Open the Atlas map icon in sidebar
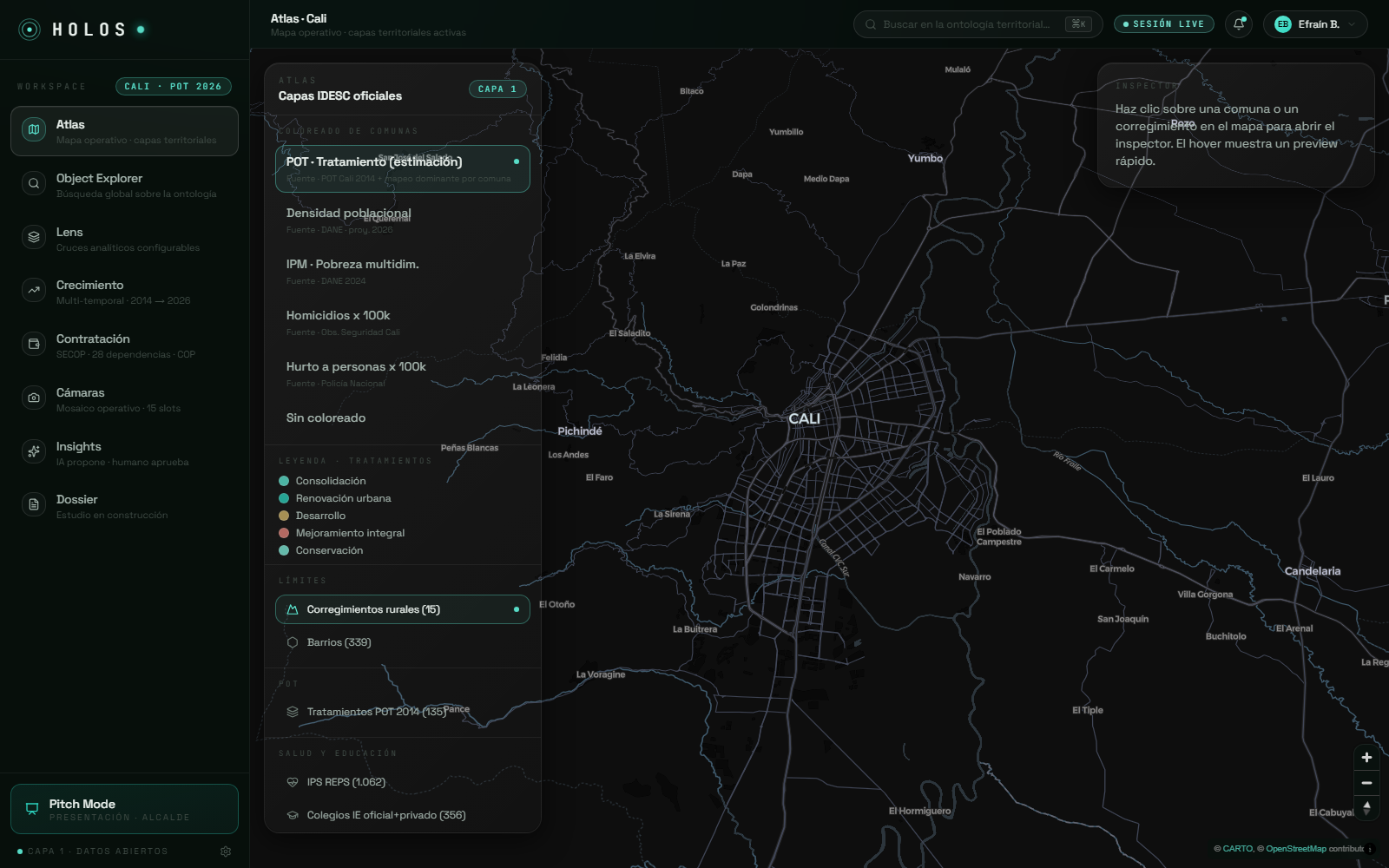The height and width of the screenshot is (868, 1389). click(x=34, y=130)
